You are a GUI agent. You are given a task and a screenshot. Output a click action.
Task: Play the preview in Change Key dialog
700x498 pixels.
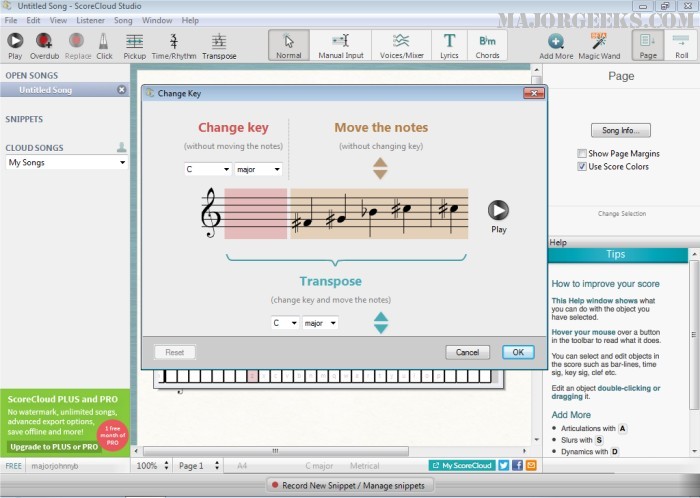498,210
